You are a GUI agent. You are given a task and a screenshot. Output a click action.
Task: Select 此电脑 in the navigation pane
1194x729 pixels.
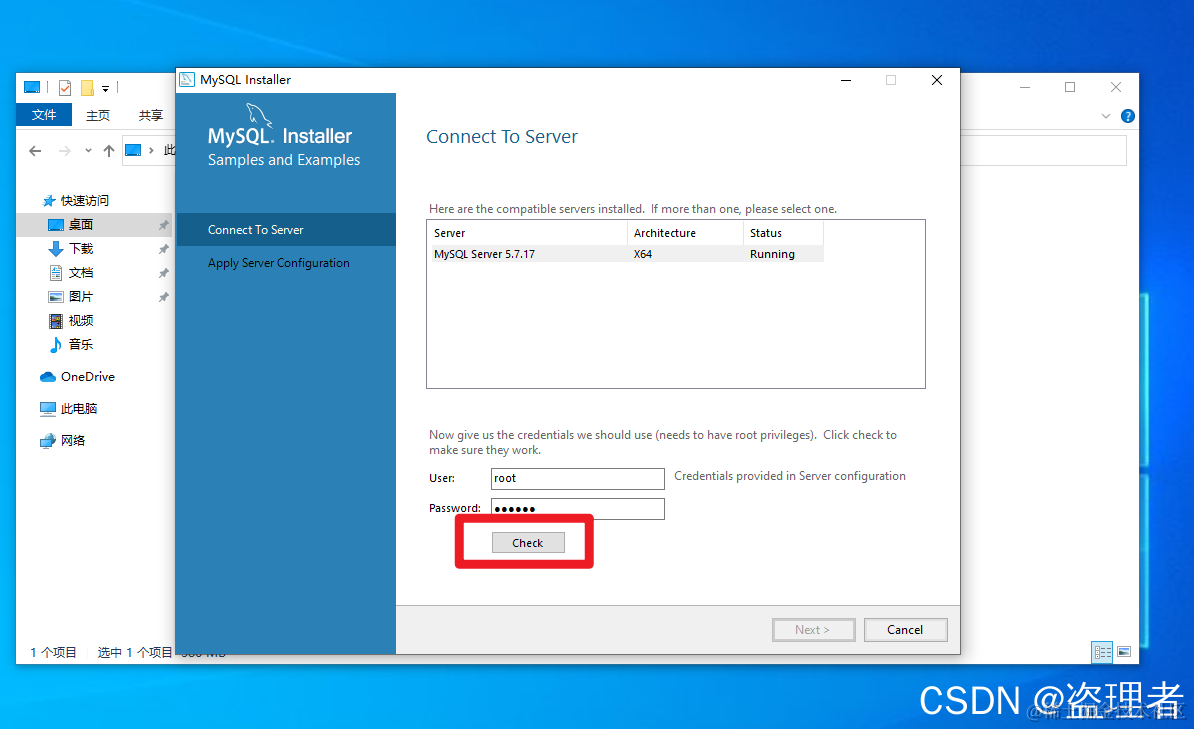79,408
